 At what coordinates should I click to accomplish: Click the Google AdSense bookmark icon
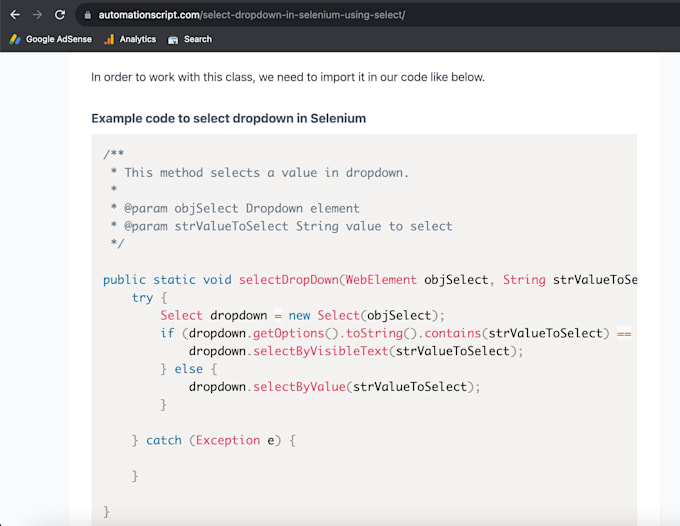click(15, 39)
